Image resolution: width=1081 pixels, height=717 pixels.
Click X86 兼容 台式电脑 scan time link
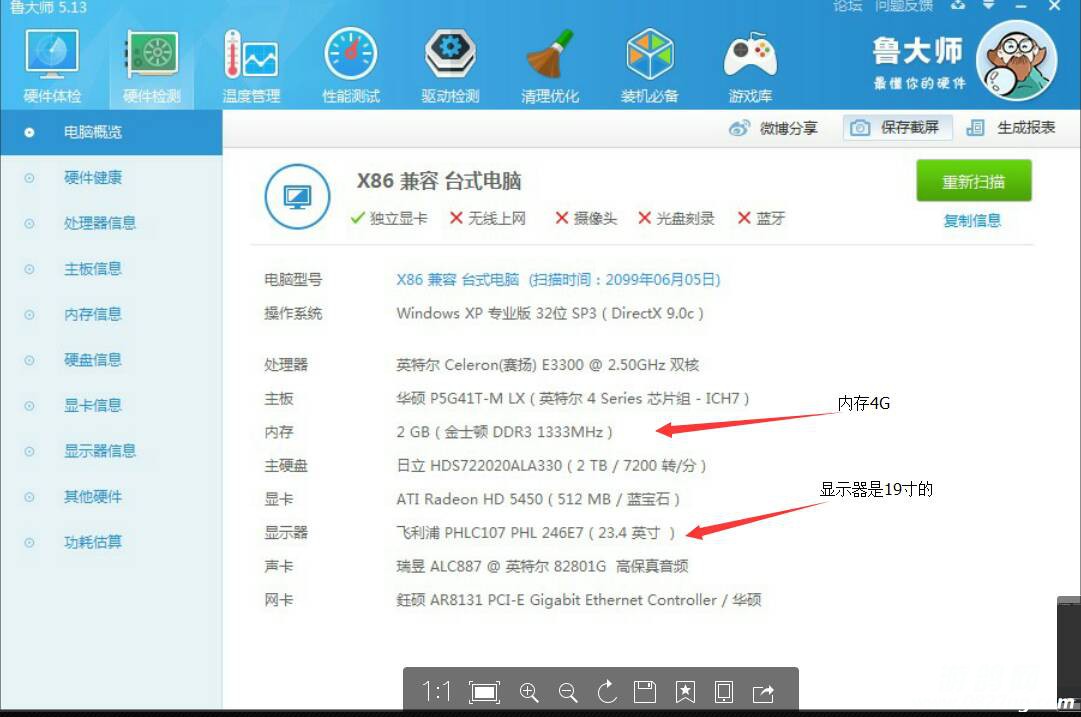pos(558,279)
